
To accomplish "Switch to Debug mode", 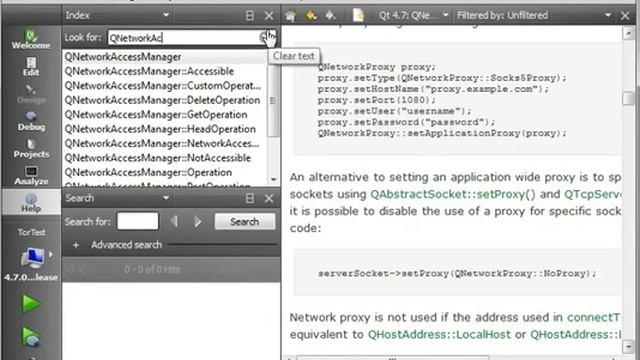I will click(31, 121).
